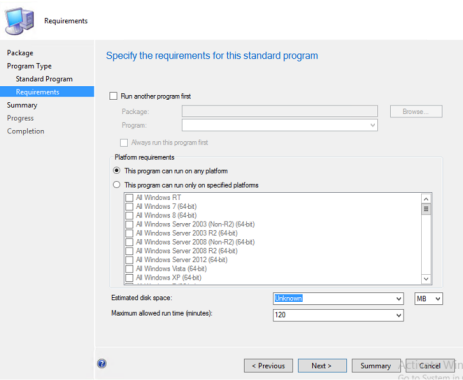Open the MB unit dropdown

[x=438, y=299]
